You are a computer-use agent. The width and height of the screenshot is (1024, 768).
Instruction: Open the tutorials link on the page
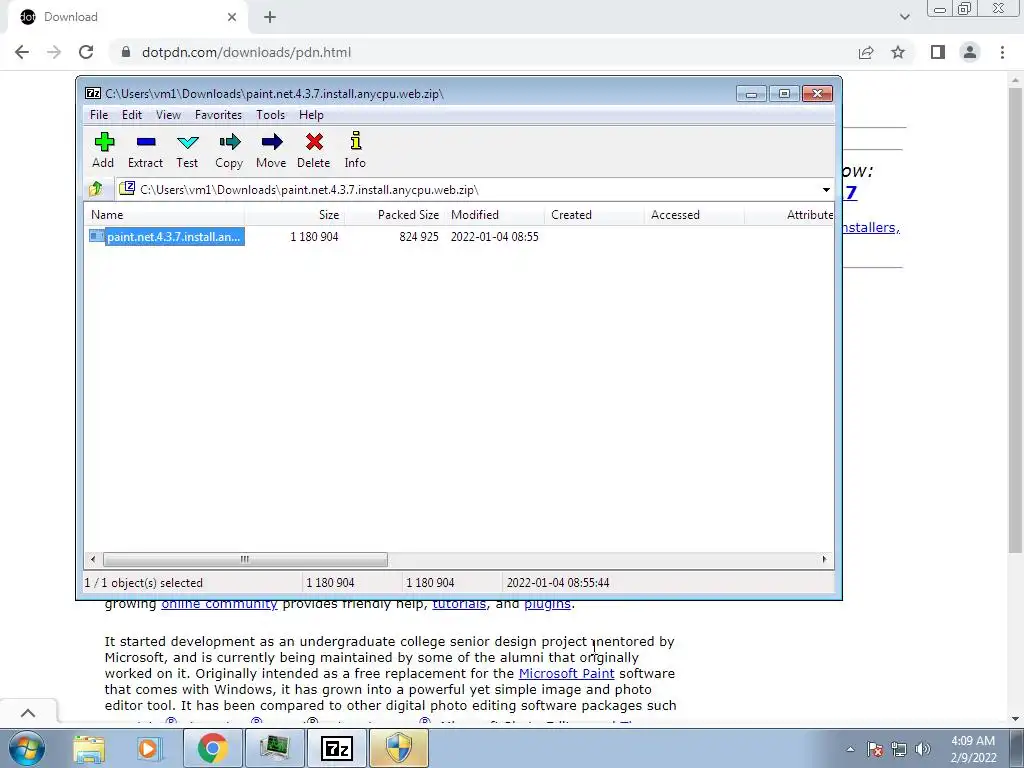[459, 604]
